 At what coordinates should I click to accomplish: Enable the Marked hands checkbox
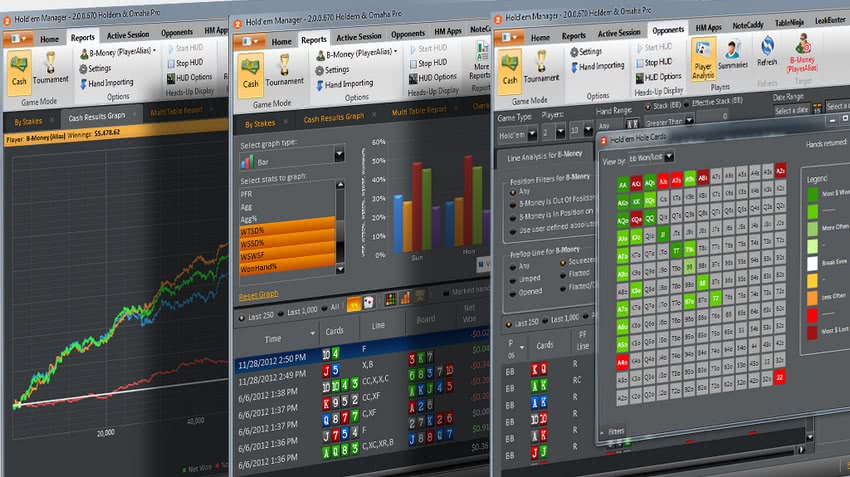coord(446,293)
